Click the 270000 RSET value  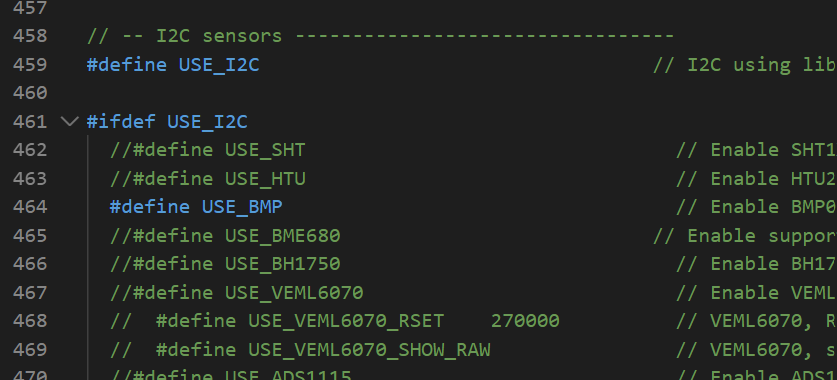(525, 321)
